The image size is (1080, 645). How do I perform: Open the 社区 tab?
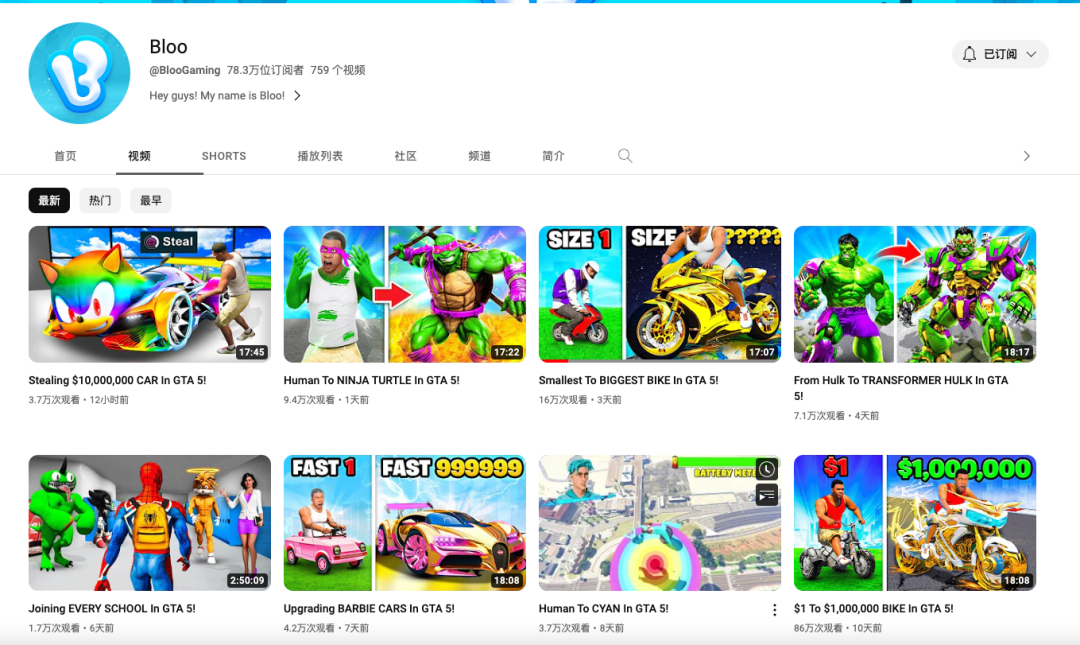coord(405,156)
